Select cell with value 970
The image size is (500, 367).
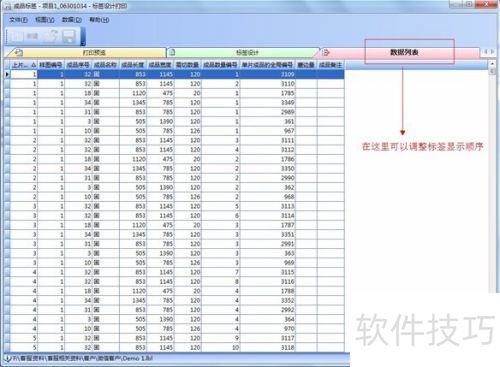[268, 329]
